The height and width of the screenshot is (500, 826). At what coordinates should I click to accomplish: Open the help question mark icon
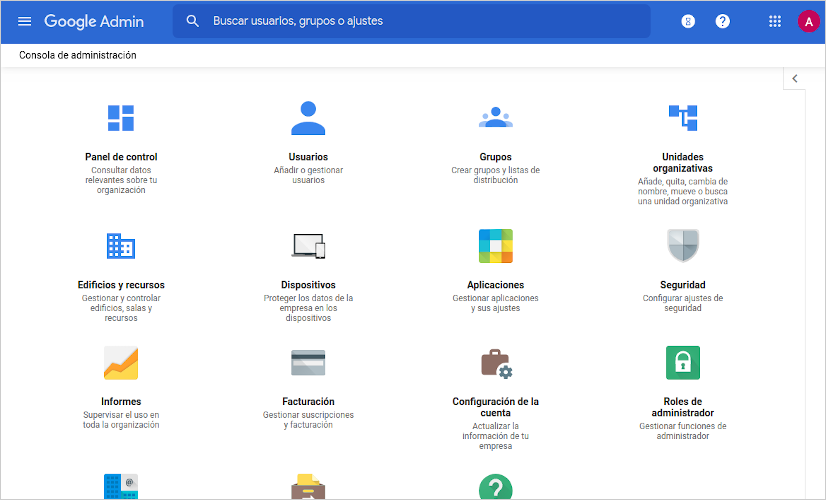723,21
